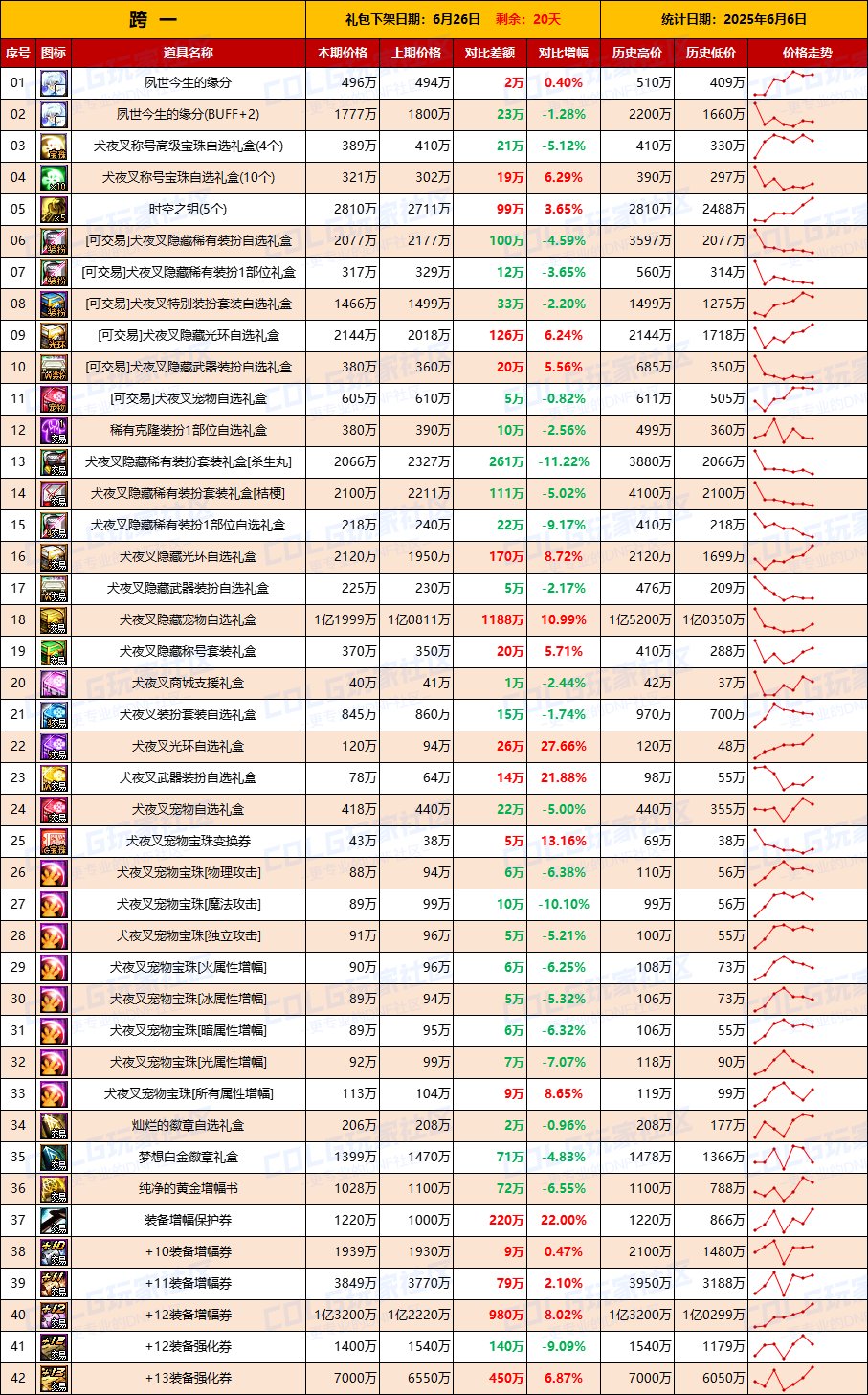Click the icon in row 22 光环自选礼盒

54,747
